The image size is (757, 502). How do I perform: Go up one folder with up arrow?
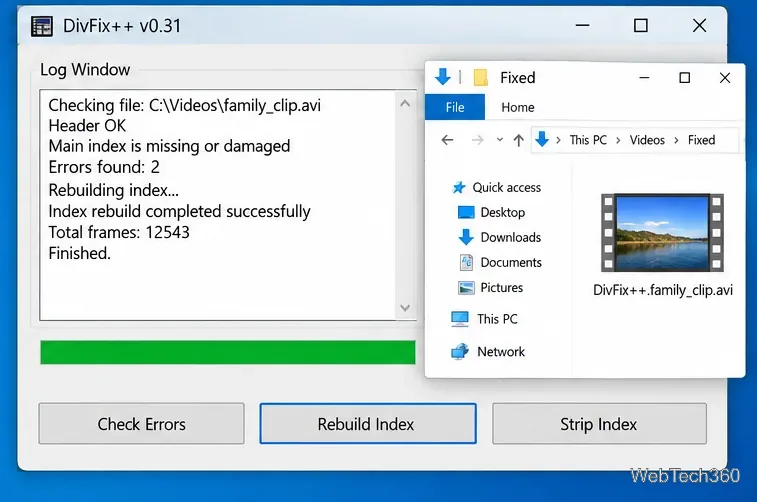(x=519, y=140)
